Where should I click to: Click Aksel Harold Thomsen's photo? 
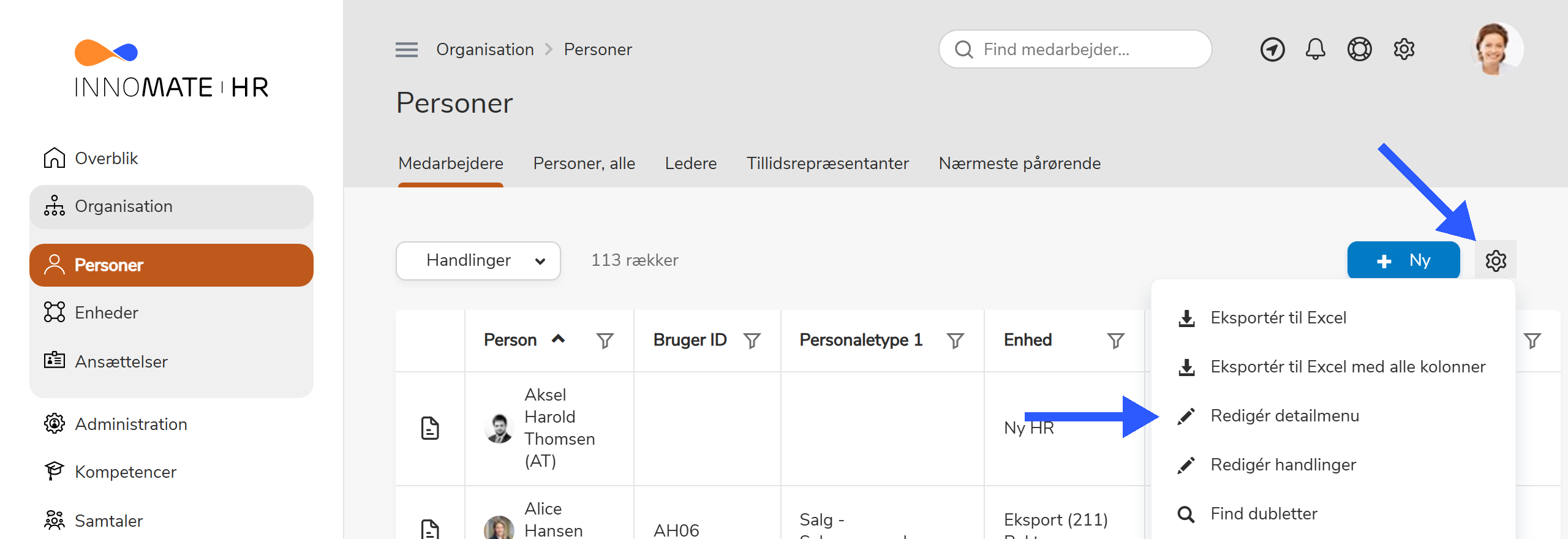(499, 428)
